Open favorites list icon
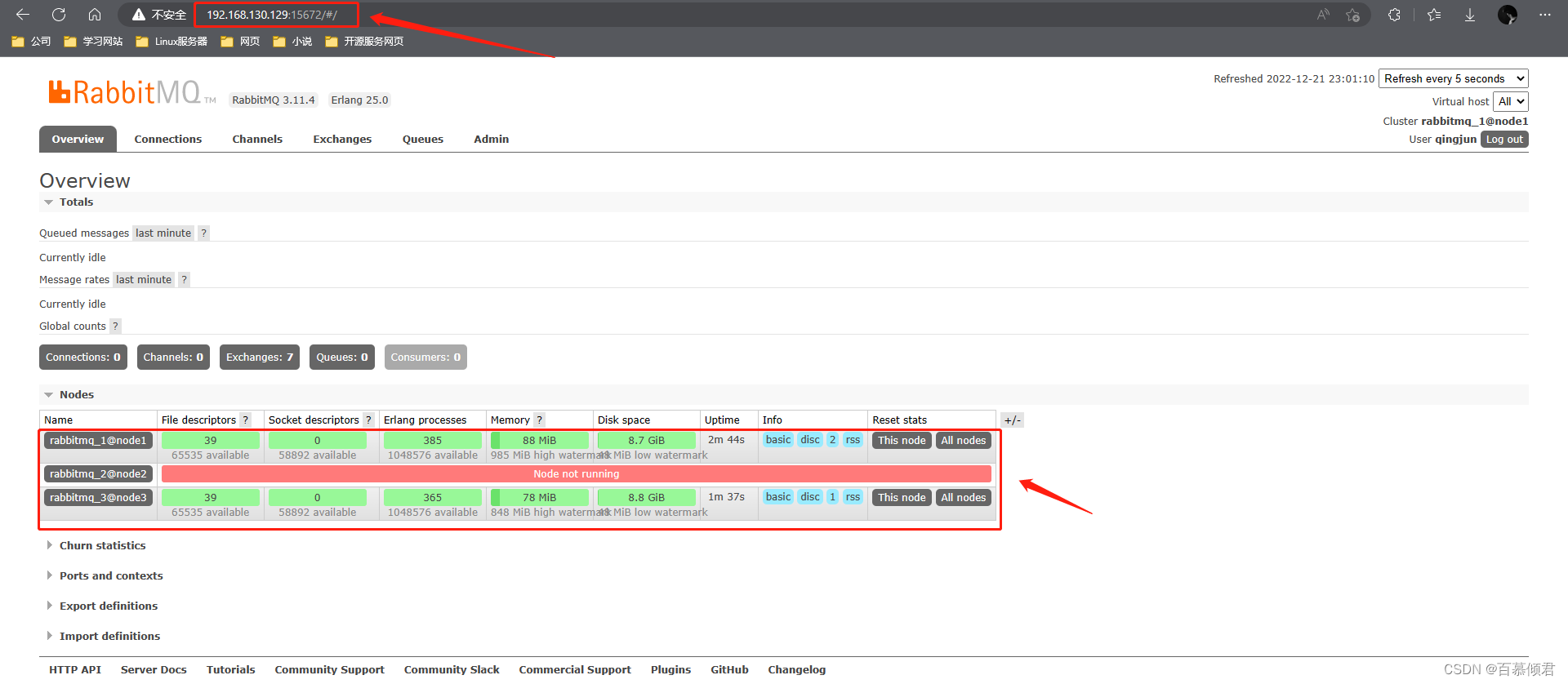Image resolution: width=1568 pixels, height=684 pixels. tap(1434, 15)
